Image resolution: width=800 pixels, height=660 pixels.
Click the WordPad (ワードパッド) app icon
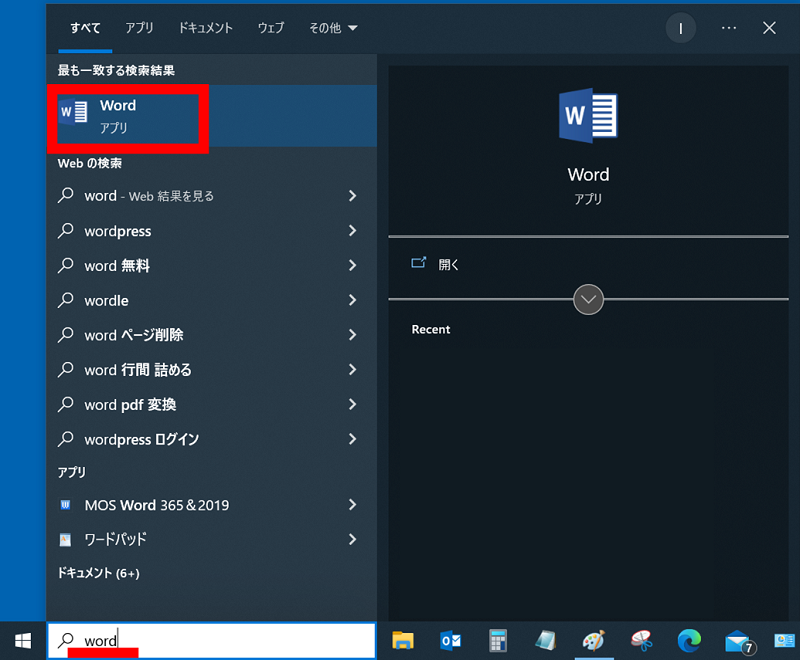(65, 540)
